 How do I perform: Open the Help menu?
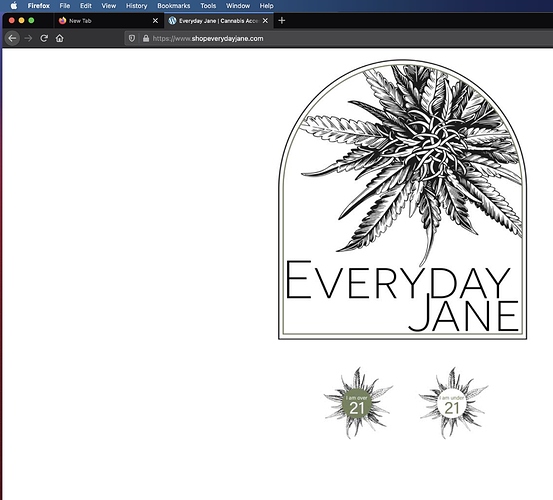point(267,6)
